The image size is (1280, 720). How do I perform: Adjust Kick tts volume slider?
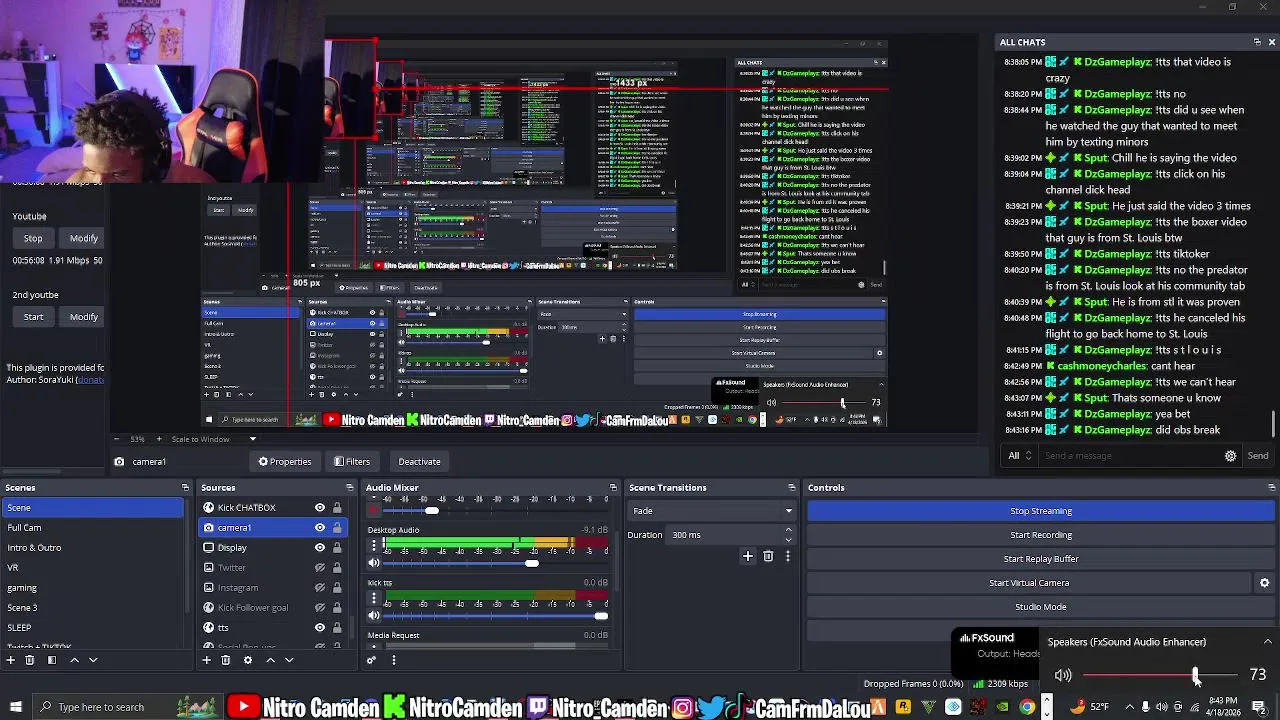(601, 616)
